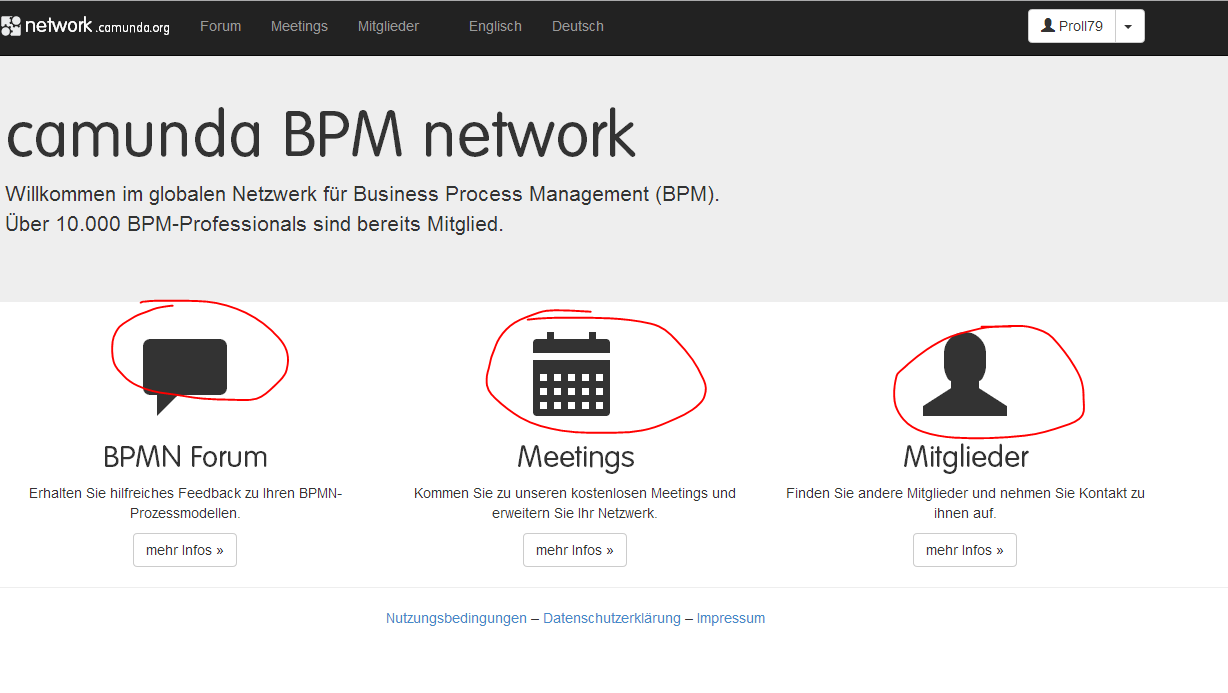Click the Proll79 user button
1228x693 pixels.
[1071, 26]
